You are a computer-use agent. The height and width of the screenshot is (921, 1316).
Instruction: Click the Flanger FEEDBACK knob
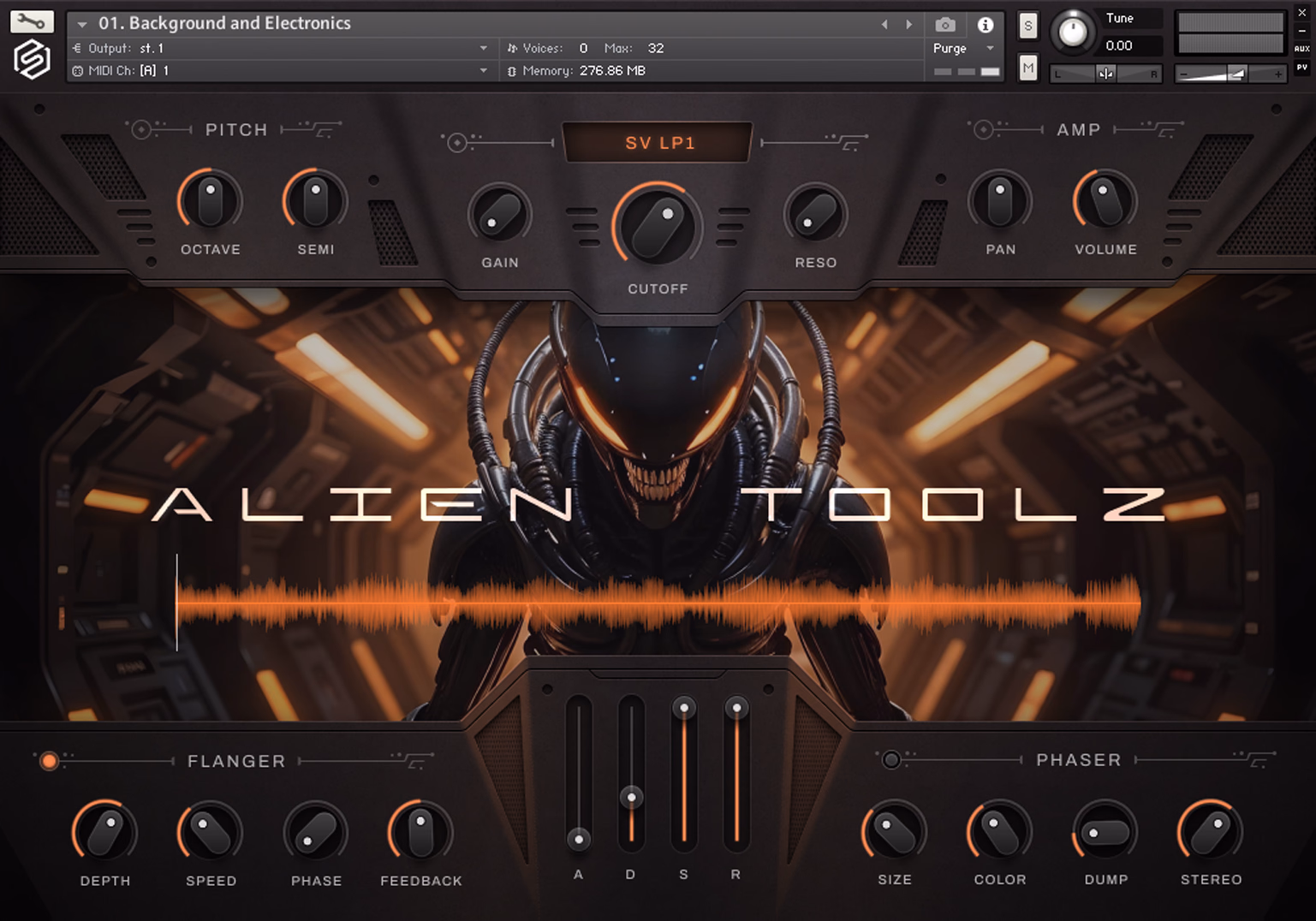420,832
